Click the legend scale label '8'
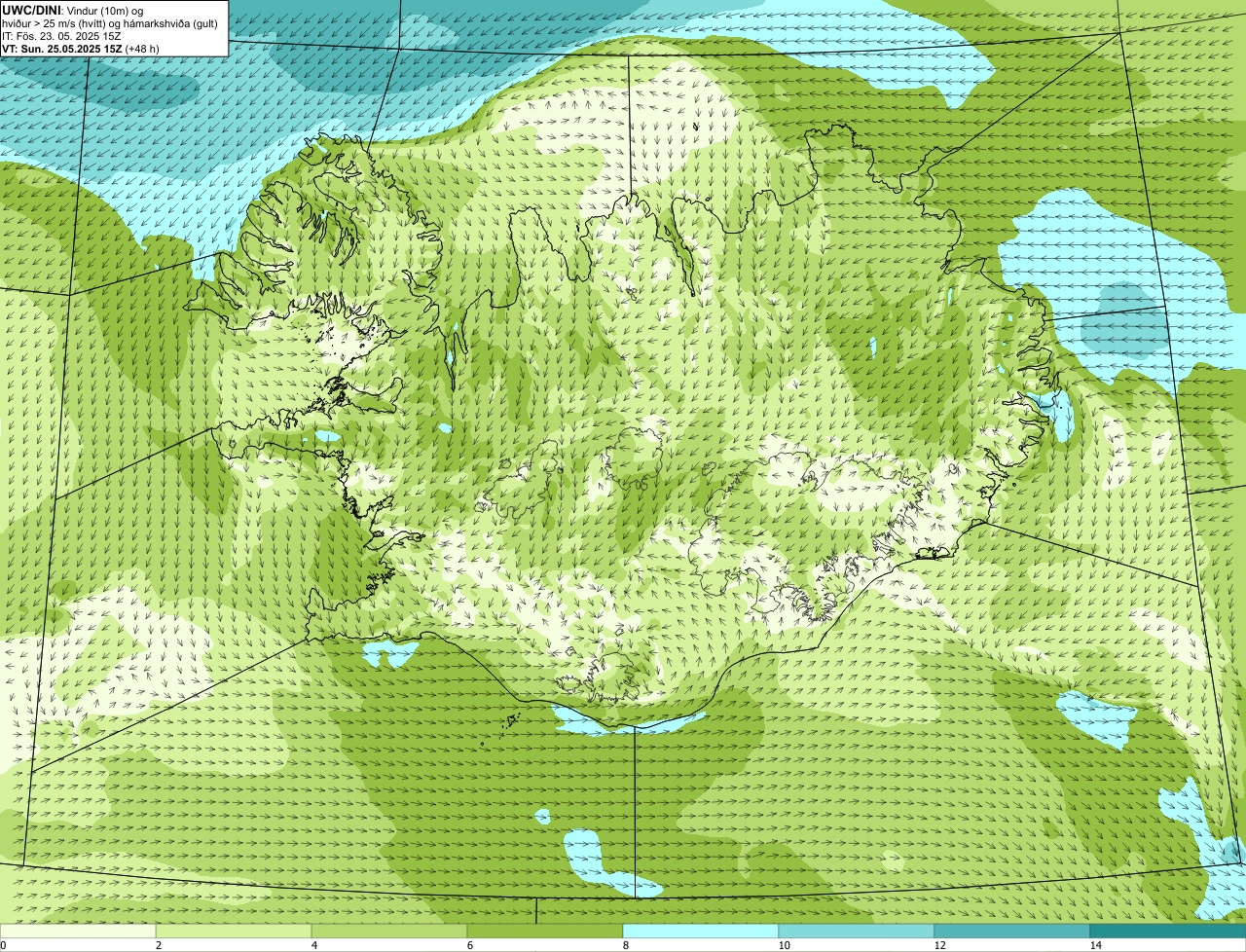This screenshot has width=1246, height=952. 625,945
